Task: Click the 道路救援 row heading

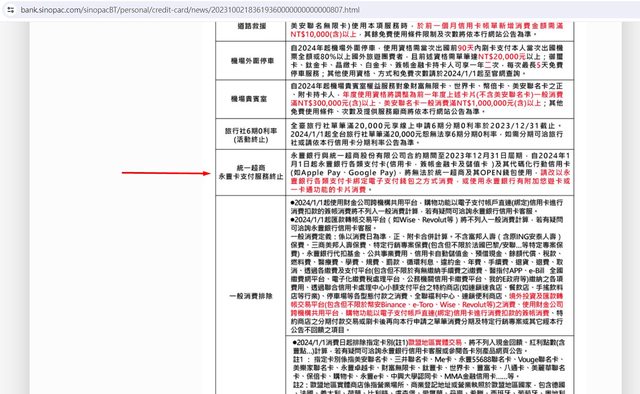Action: pyautogui.click(x=252, y=26)
